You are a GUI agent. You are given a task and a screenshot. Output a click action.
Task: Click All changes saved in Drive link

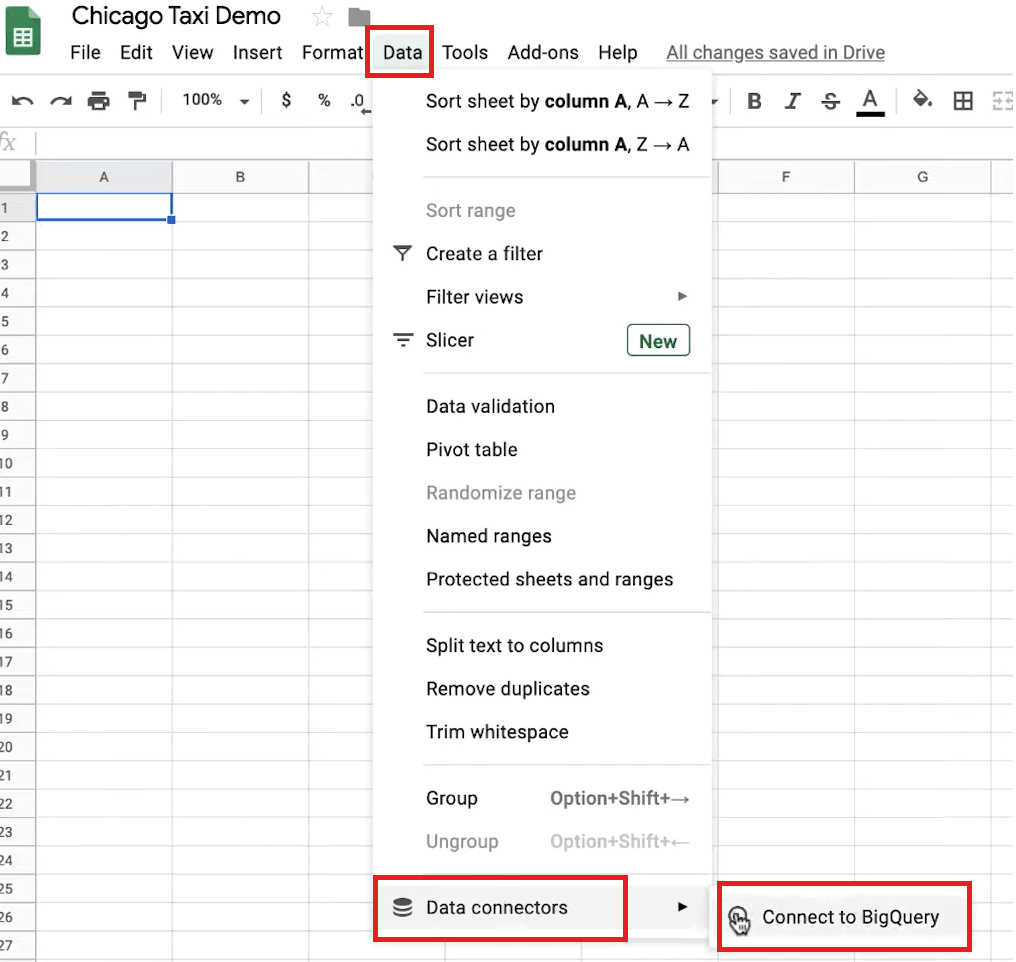point(776,52)
